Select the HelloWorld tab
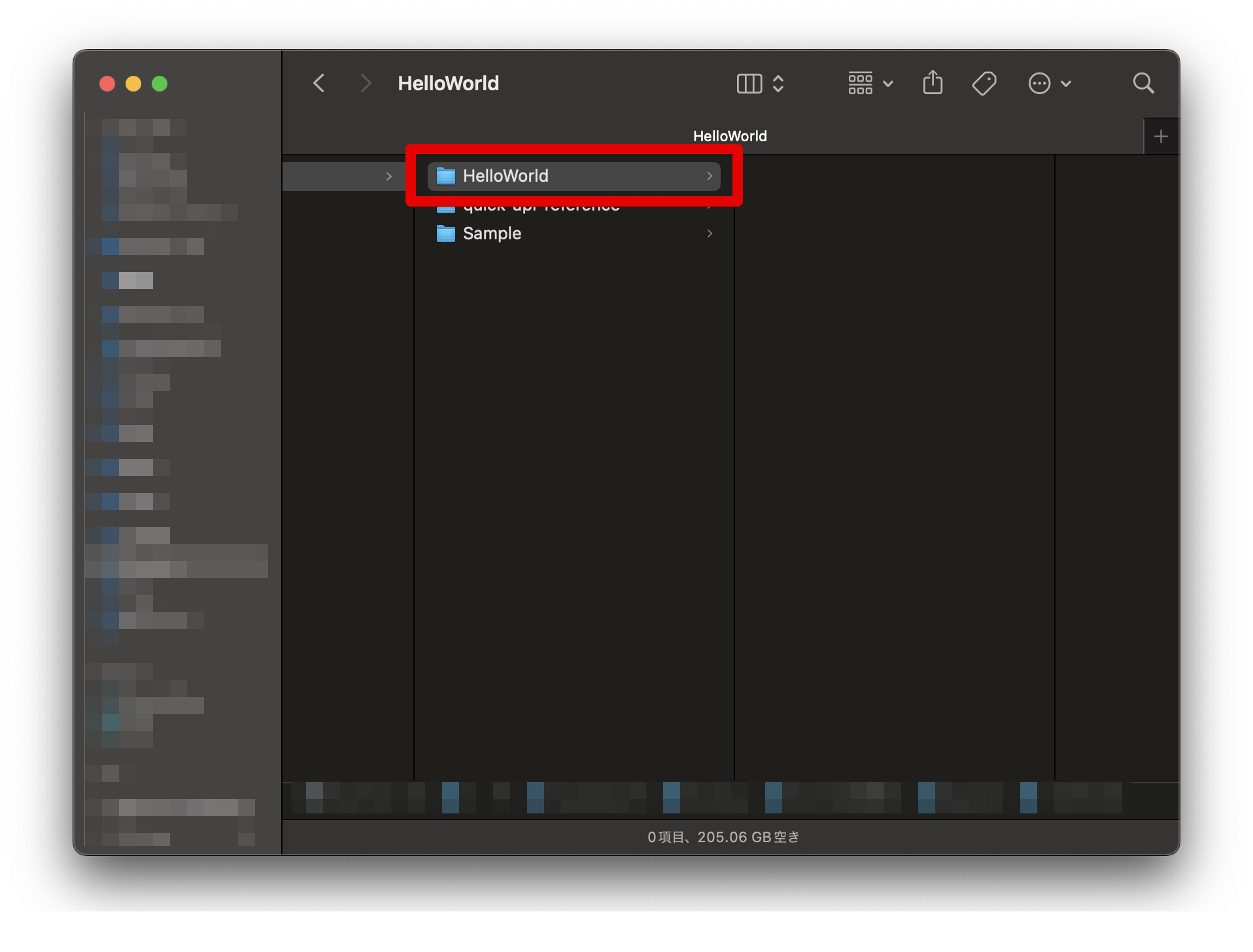Viewport: 1253px width, 952px height. (x=730, y=136)
